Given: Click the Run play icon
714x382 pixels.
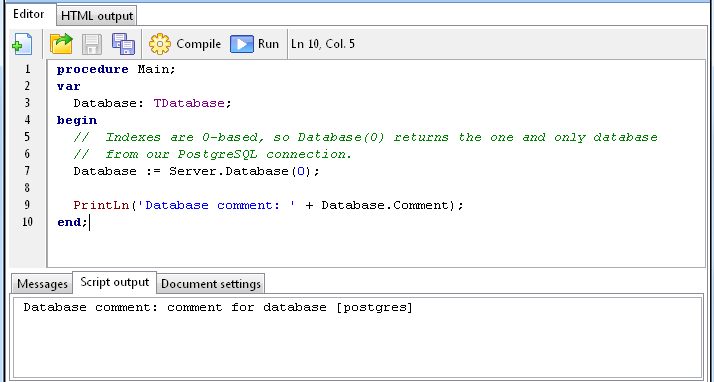Looking at the screenshot, I should (x=242, y=44).
